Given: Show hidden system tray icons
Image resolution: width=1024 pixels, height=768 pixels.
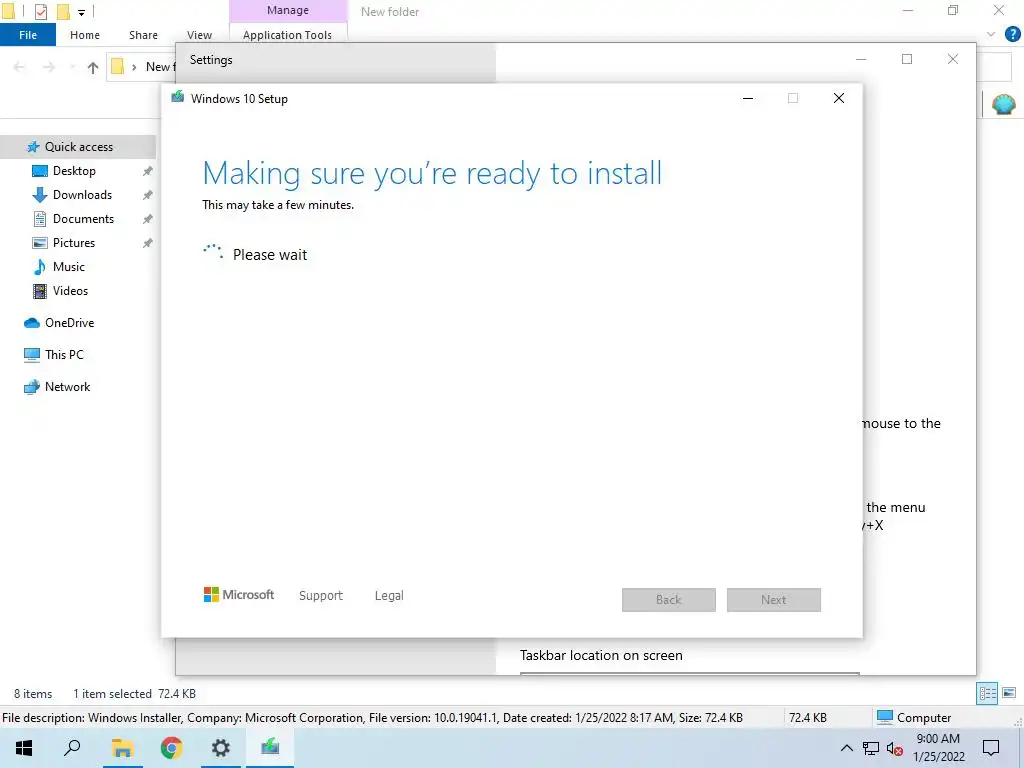Looking at the screenshot, I should [x=846, y=748].
